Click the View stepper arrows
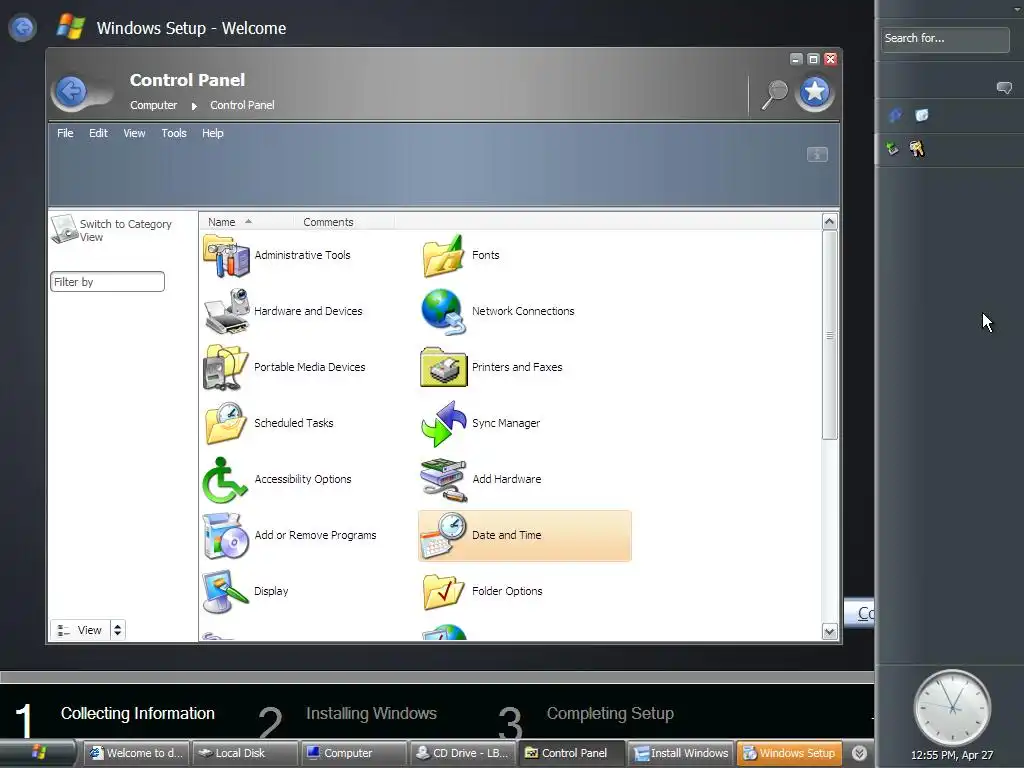 (118, 630)
